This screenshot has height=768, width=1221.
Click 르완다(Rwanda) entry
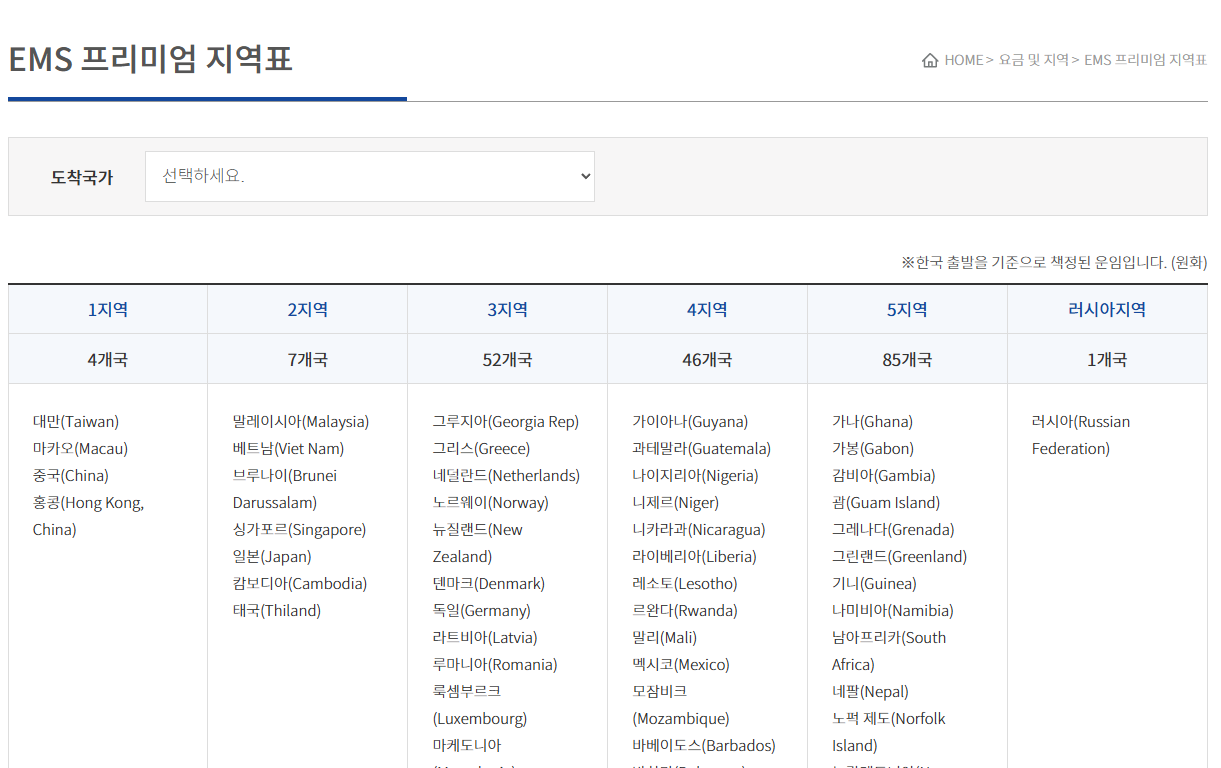pyautogui.click(x=685, y=611)
